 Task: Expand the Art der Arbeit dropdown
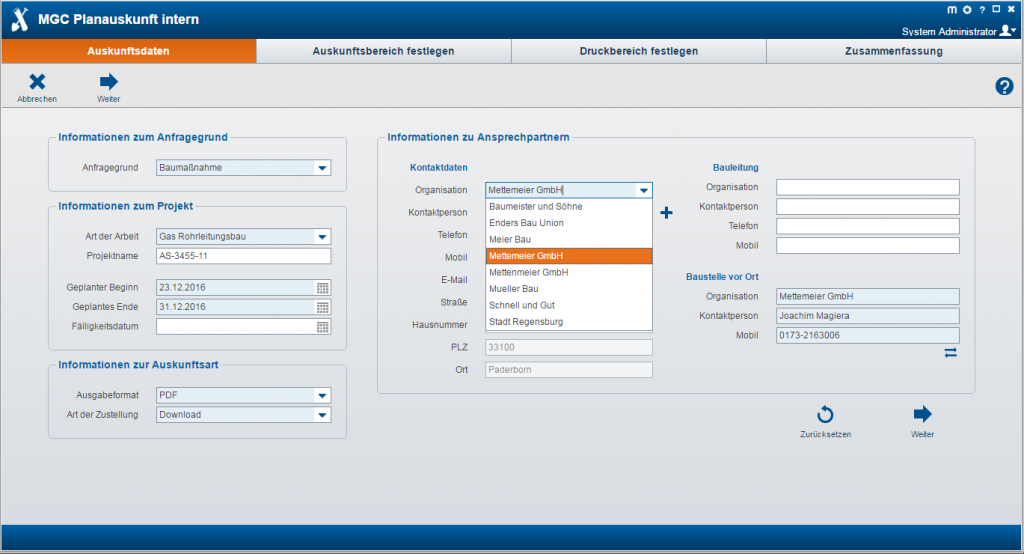click(x=321, y=237)
